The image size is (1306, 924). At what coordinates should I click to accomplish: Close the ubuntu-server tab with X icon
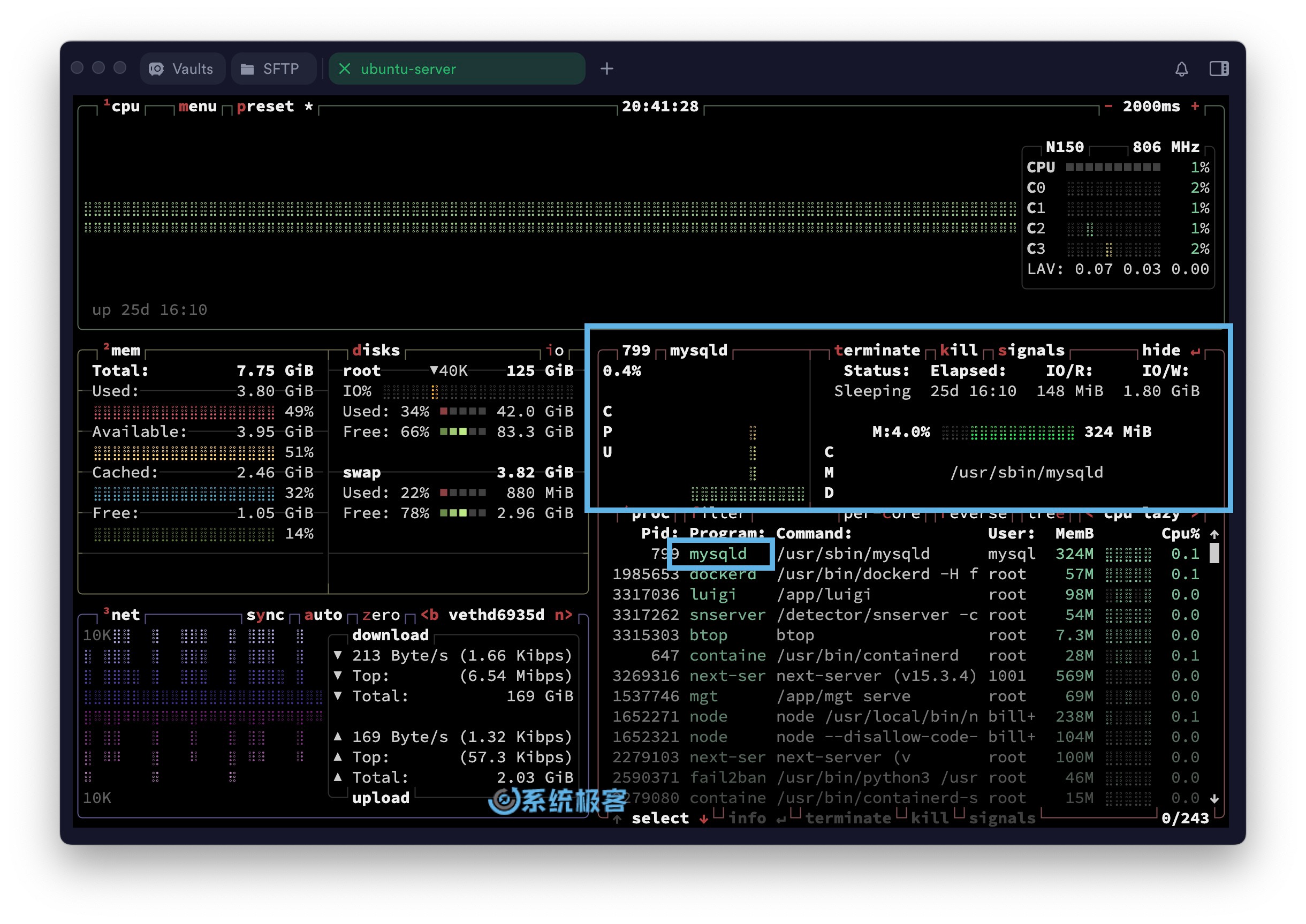[x=344, y=69]
